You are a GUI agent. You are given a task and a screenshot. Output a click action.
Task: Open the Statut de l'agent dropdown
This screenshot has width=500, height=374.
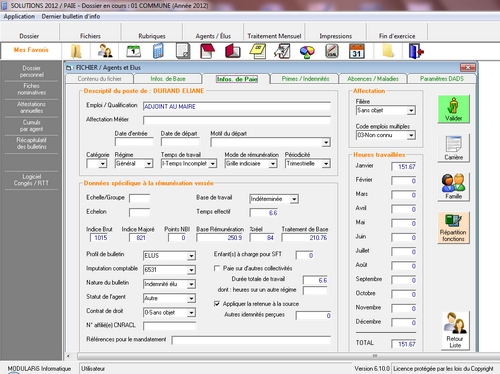[x=191, y=298]
